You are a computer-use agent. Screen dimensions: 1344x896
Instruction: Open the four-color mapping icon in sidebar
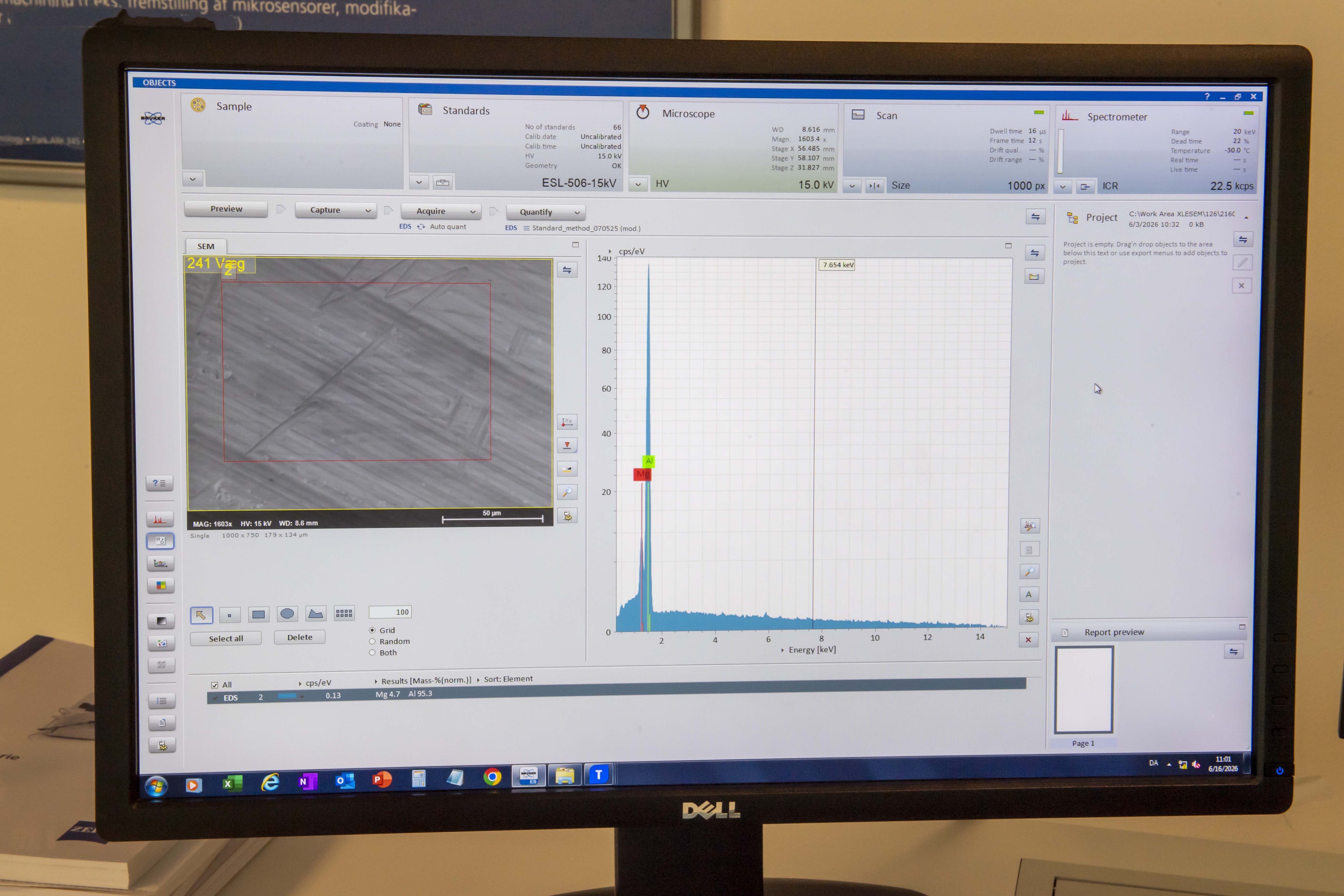tap(161, 586)
